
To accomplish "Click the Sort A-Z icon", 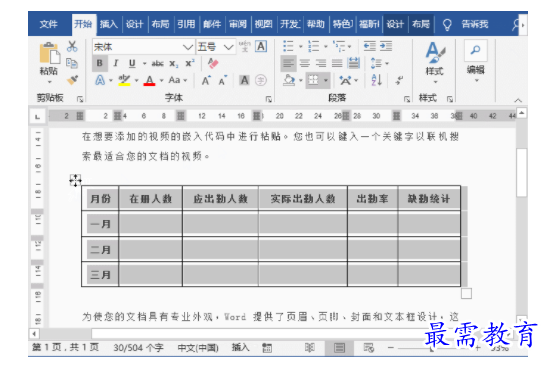I will click(x=377, y=80).
